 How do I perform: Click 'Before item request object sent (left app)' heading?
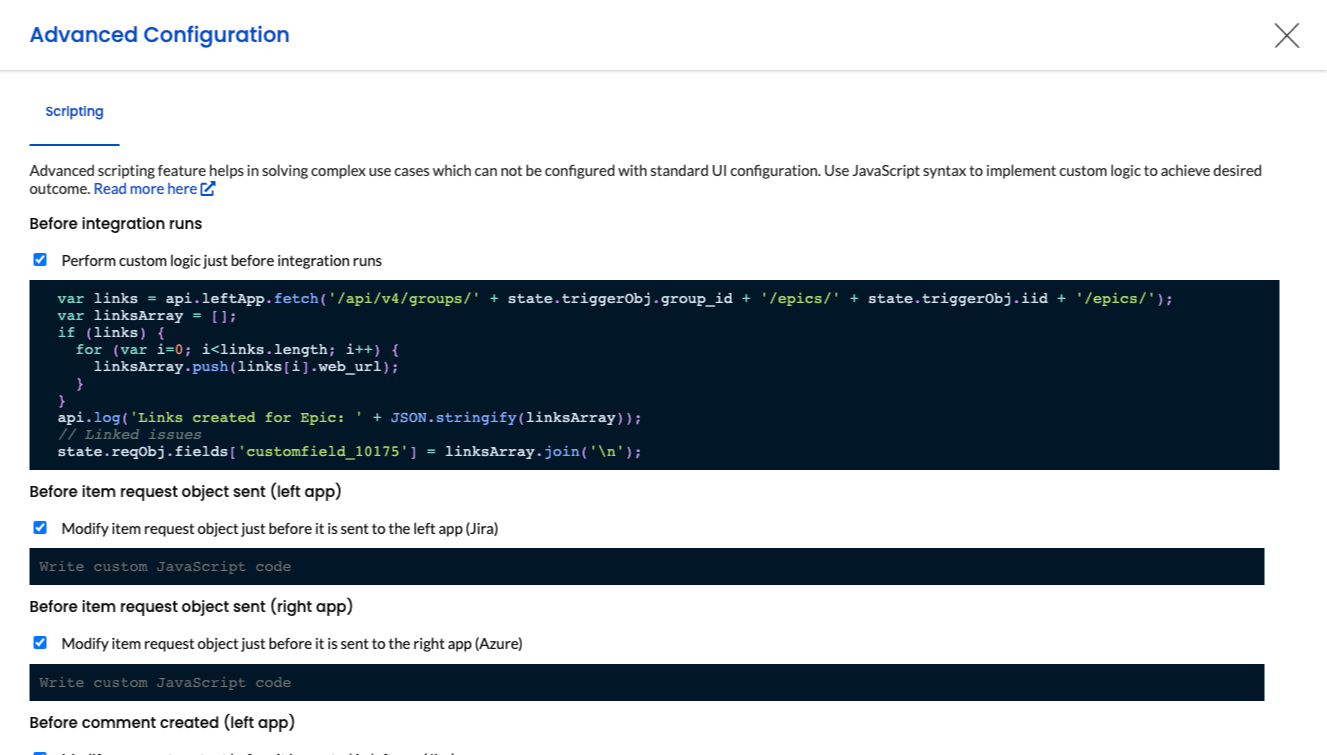coord(186,492)
